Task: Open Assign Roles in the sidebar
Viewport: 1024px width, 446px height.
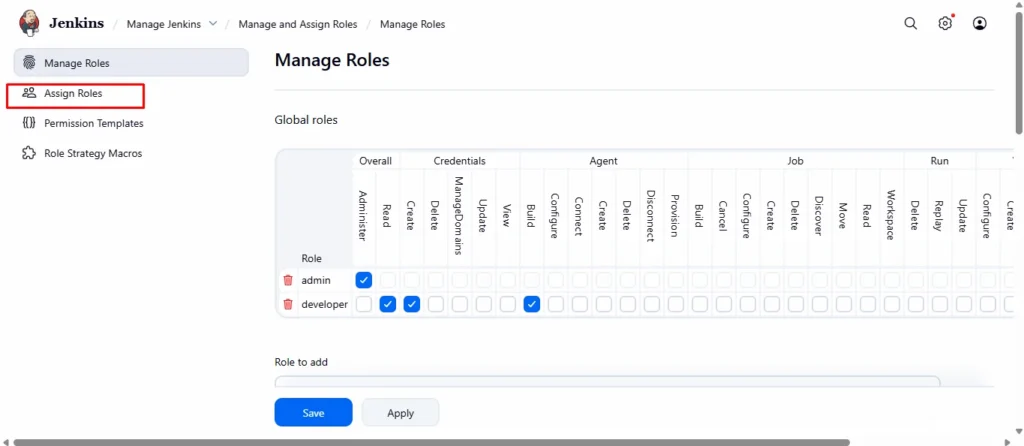Action: coord(73,94)
